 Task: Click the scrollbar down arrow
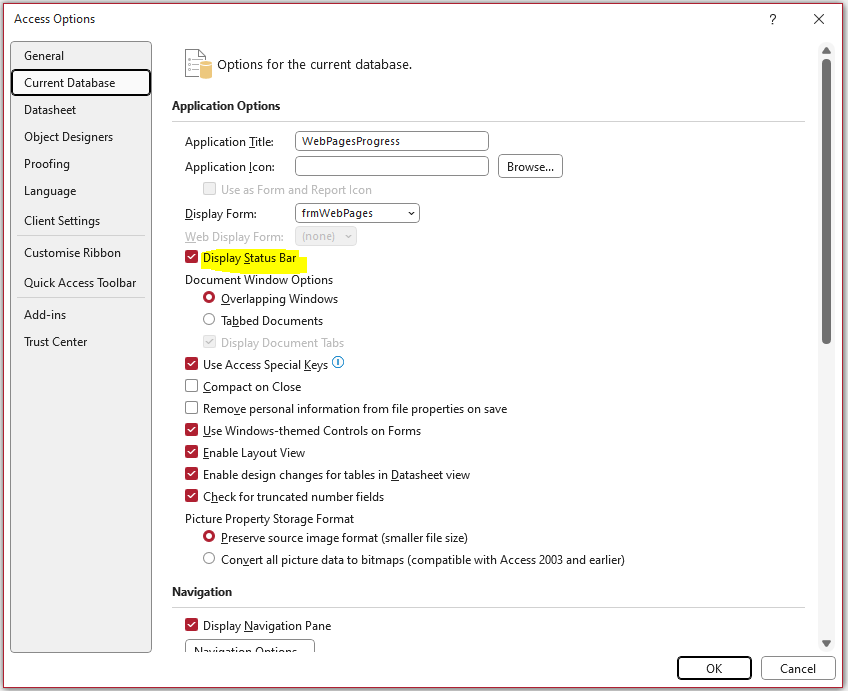click(x=826, y=643)
